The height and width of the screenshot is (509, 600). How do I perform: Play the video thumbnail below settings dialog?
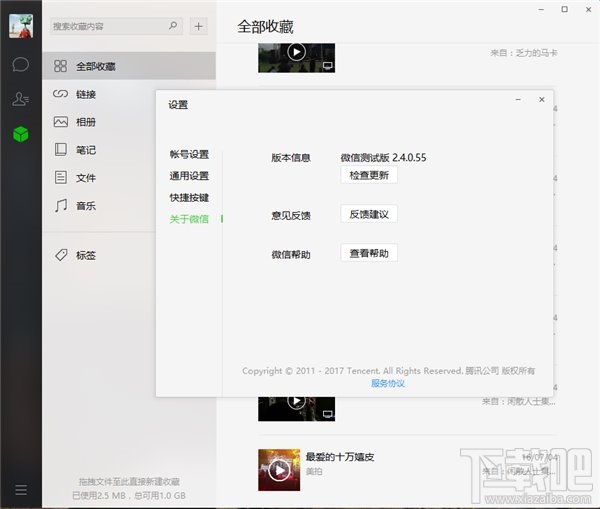tap(297, 402)
